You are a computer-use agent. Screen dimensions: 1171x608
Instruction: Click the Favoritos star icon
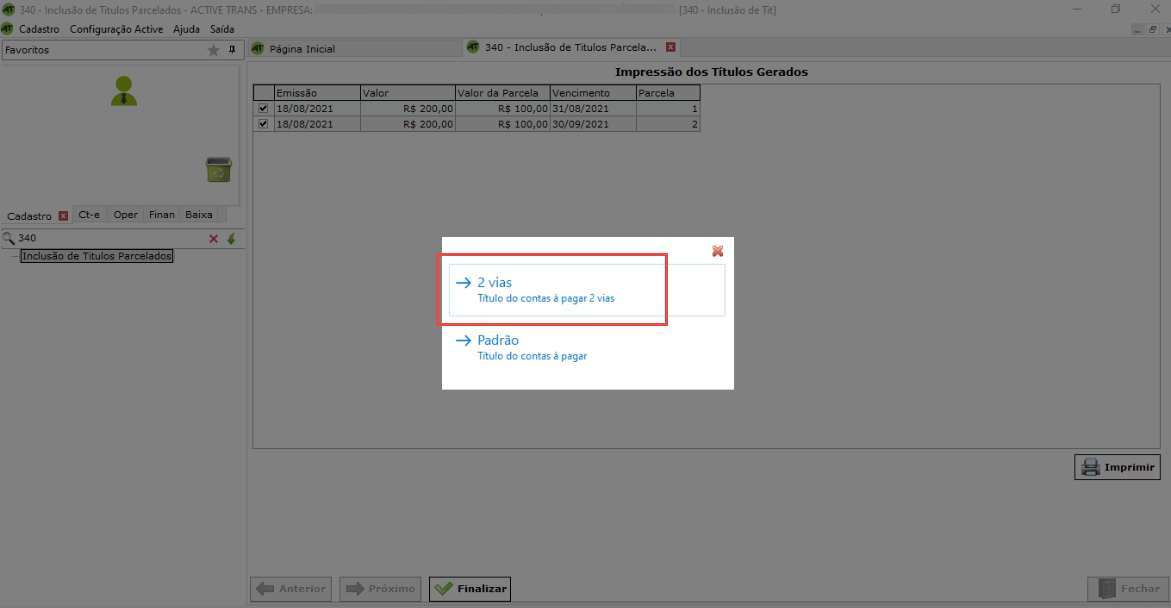click(x=213, y=50)
